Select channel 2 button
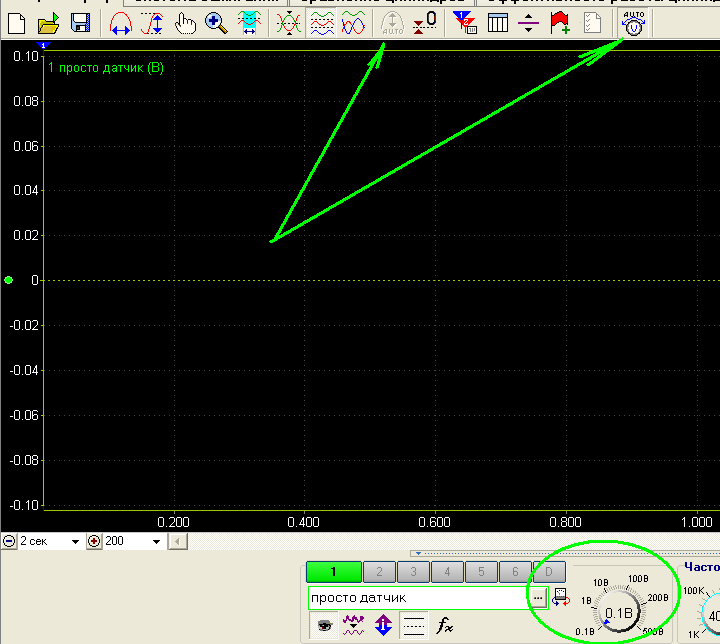Viewport: 720px width, 644px height. click(x=379, y=572)
